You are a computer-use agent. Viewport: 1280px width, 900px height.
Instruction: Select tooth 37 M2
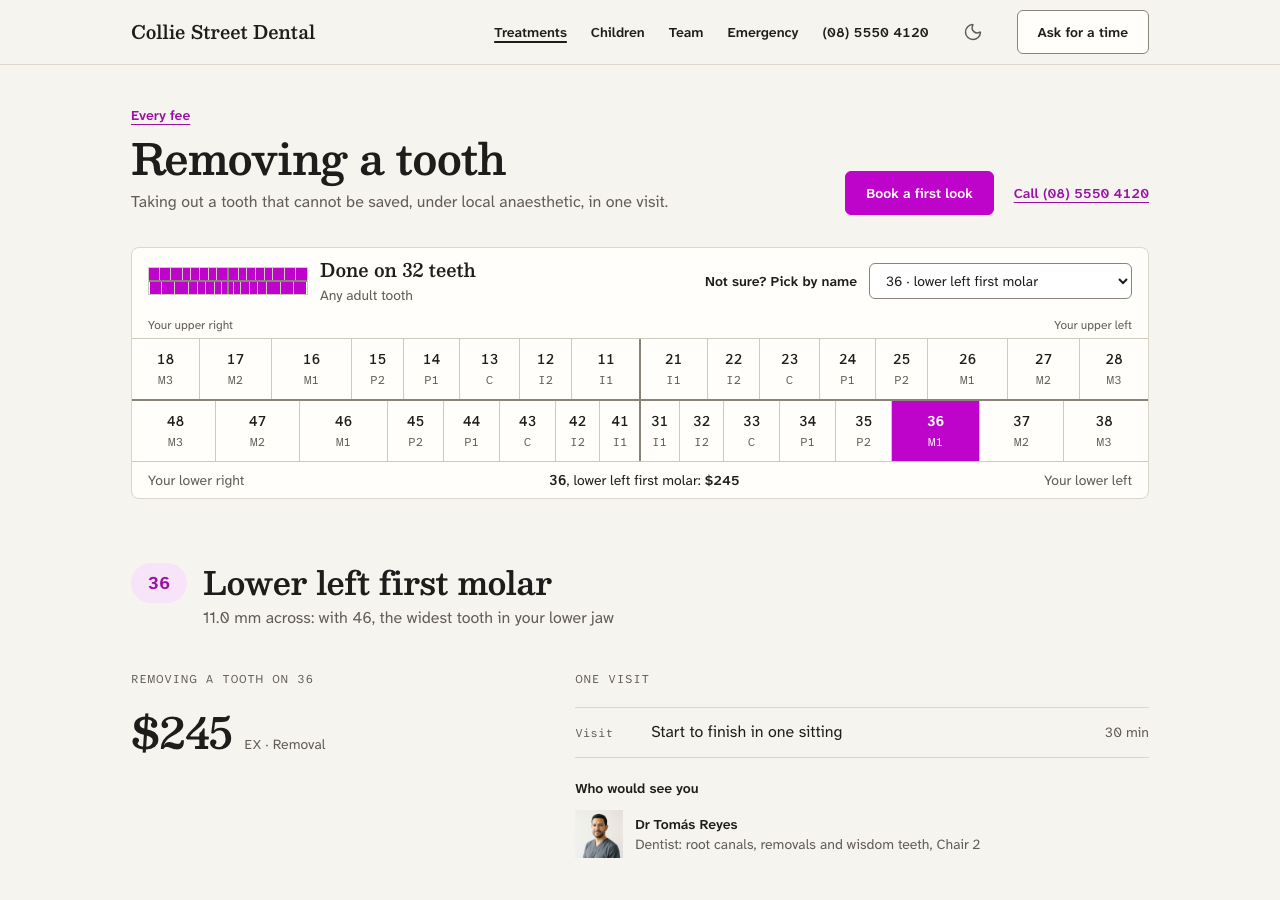pyautogui.click(x=1022, y=431)
